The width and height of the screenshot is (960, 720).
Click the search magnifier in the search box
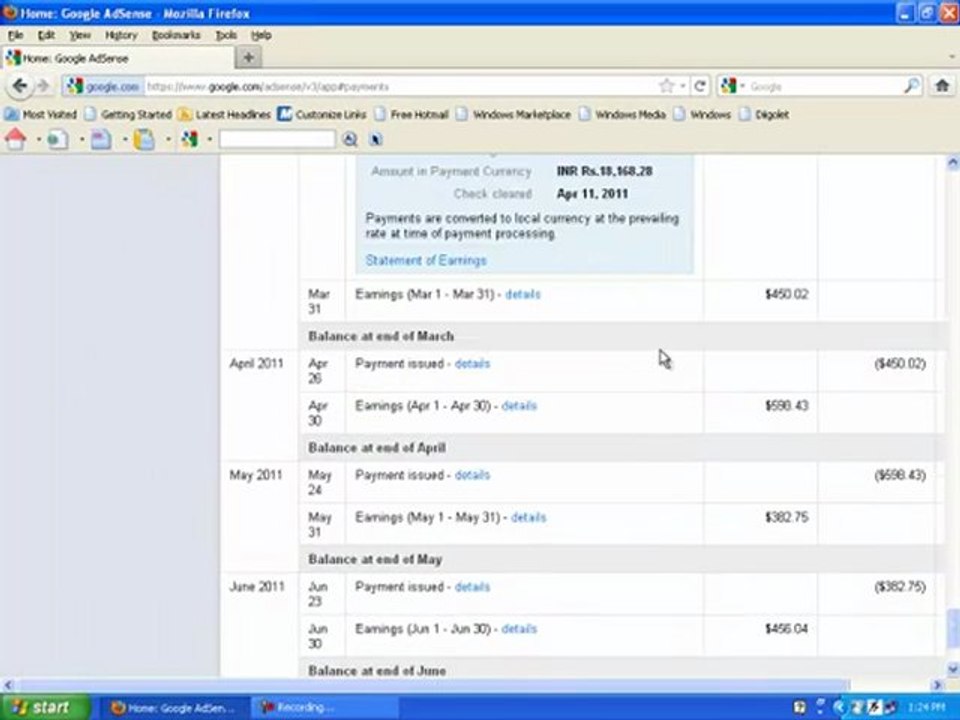click(912, 86)
